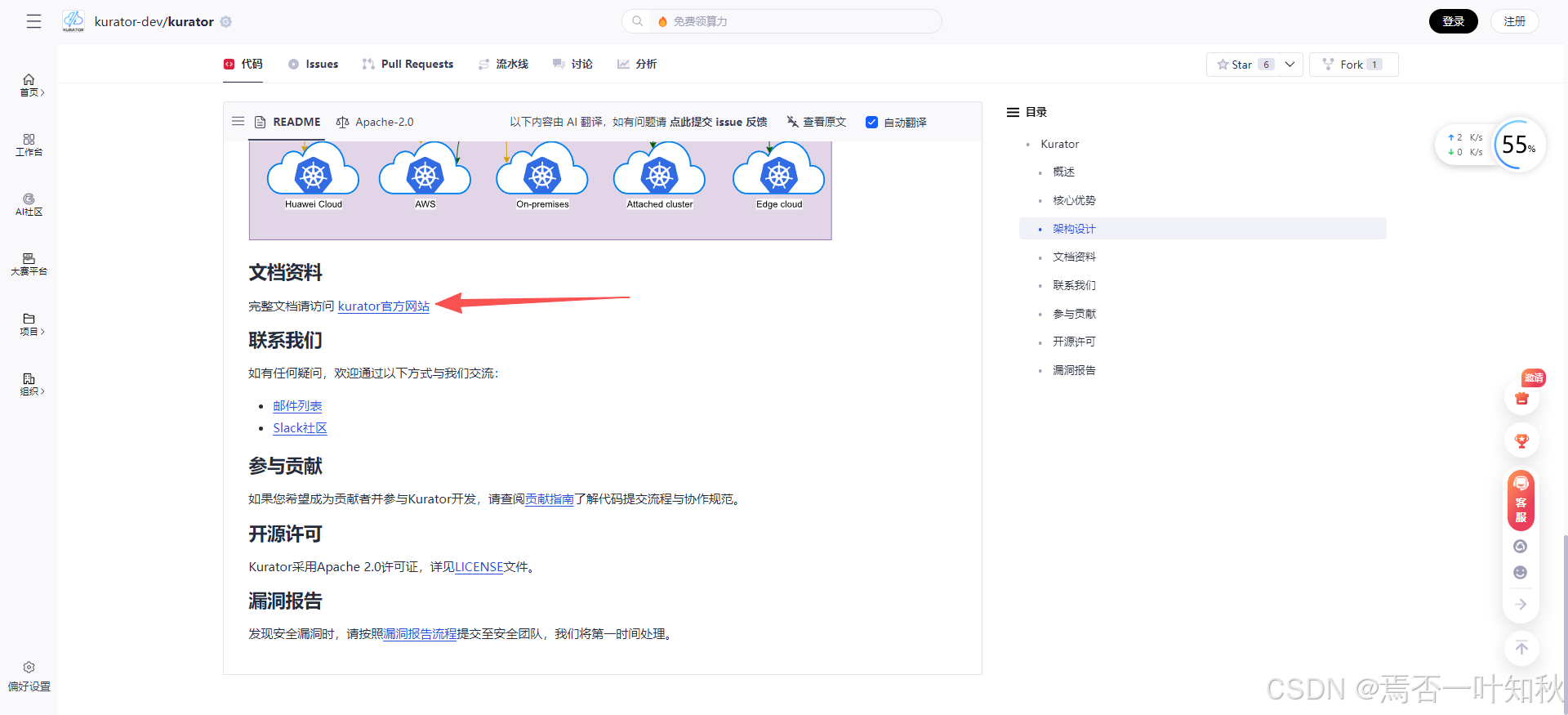The image size is (1568, 715).
Task: Open the 组织 sidebar icon
Action: coord(29,378)
